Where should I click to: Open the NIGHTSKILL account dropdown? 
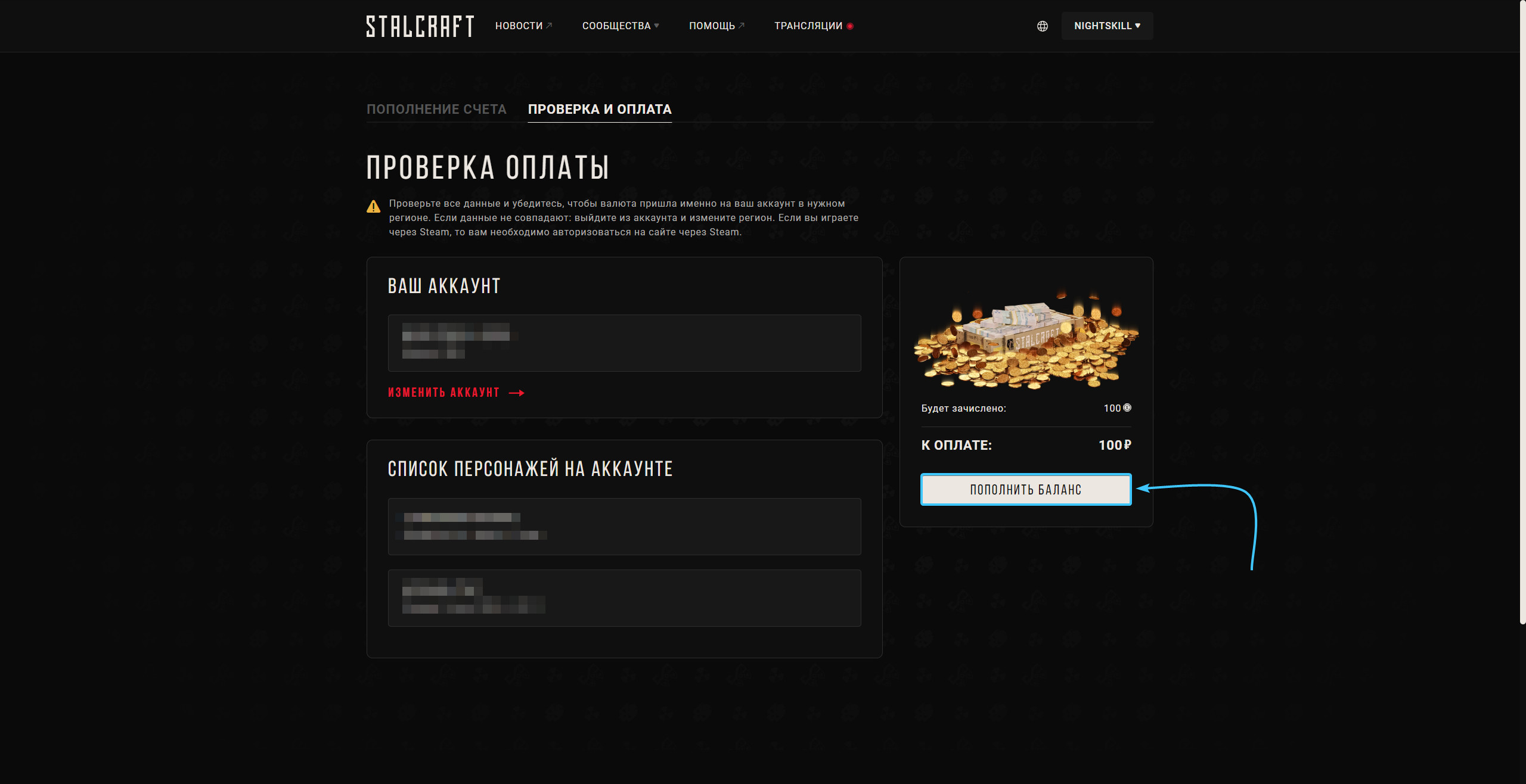(1107, 26)
